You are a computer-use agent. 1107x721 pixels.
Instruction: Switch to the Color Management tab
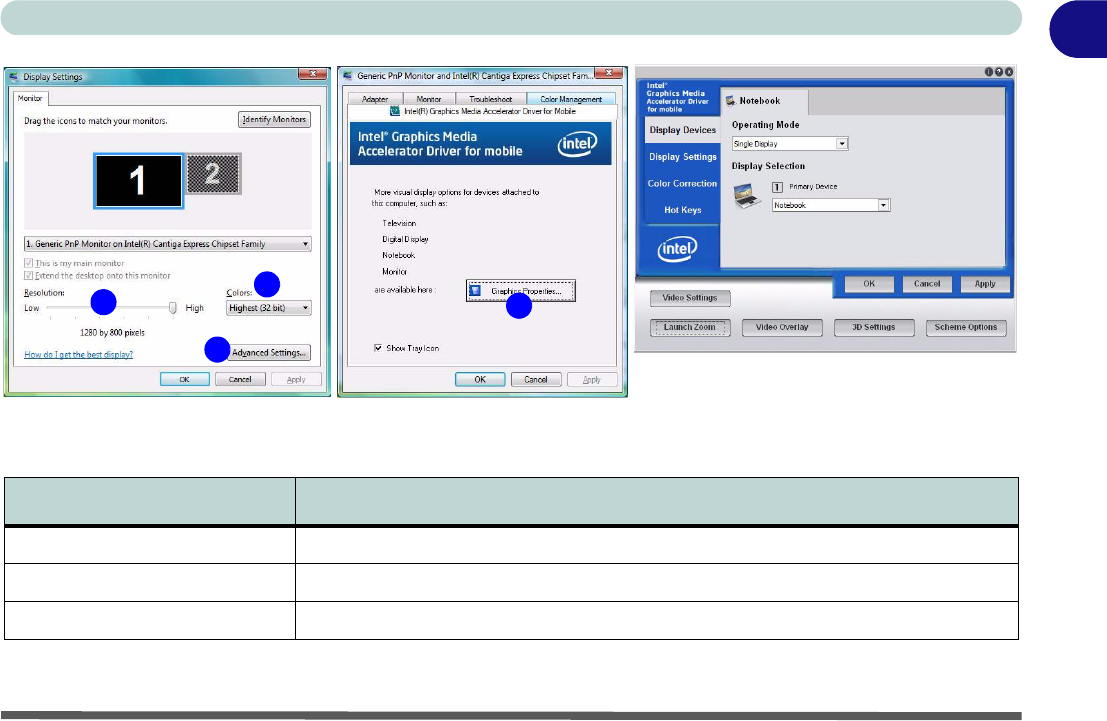point(571,99)
